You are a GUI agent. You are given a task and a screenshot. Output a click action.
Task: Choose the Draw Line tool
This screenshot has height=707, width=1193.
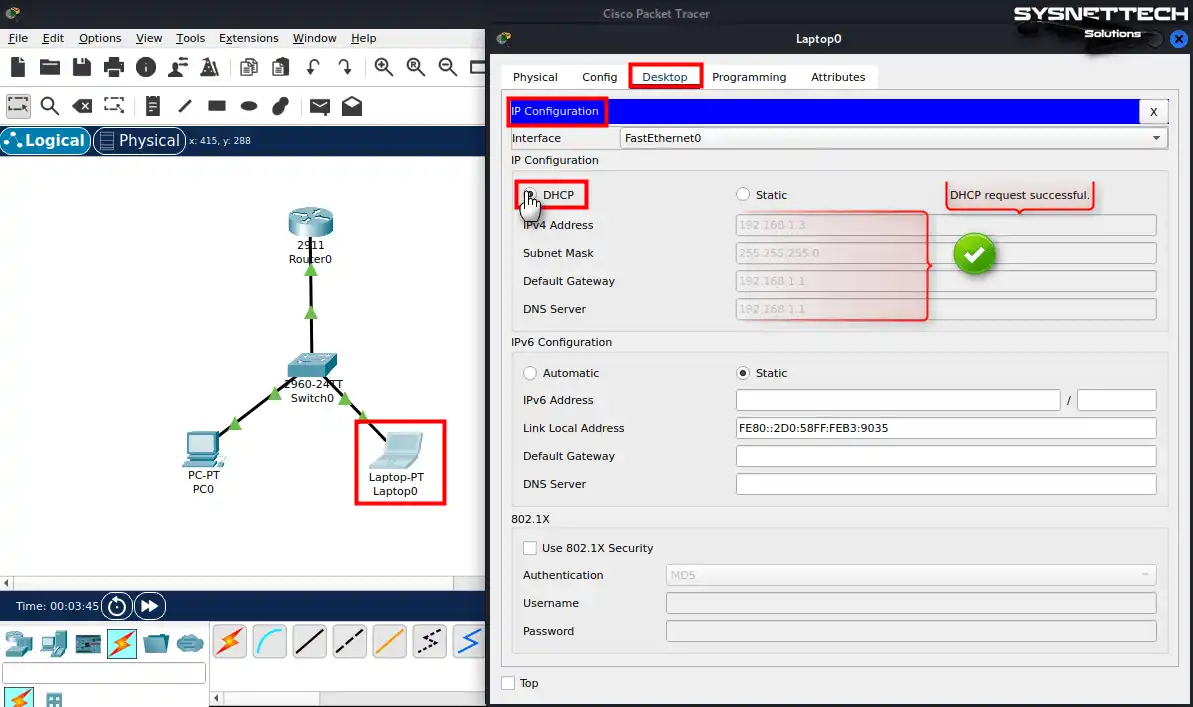[185, 106]
